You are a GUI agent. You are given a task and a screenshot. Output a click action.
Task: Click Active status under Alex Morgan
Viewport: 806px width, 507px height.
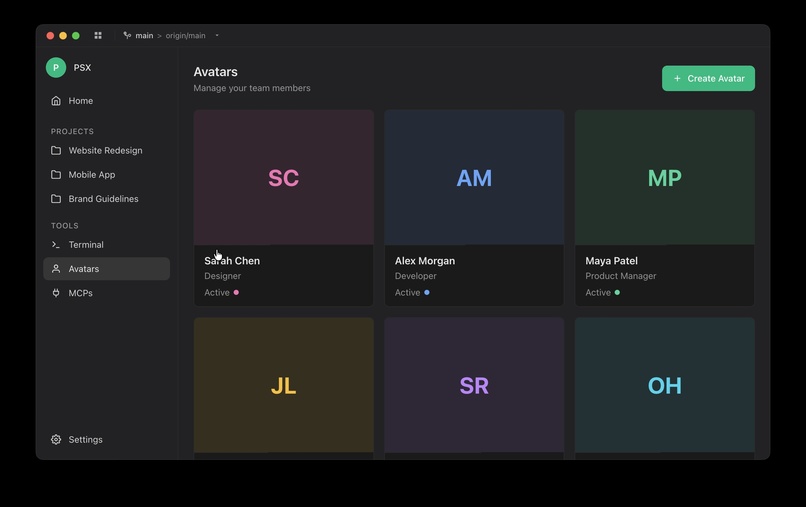pos(408,293)
